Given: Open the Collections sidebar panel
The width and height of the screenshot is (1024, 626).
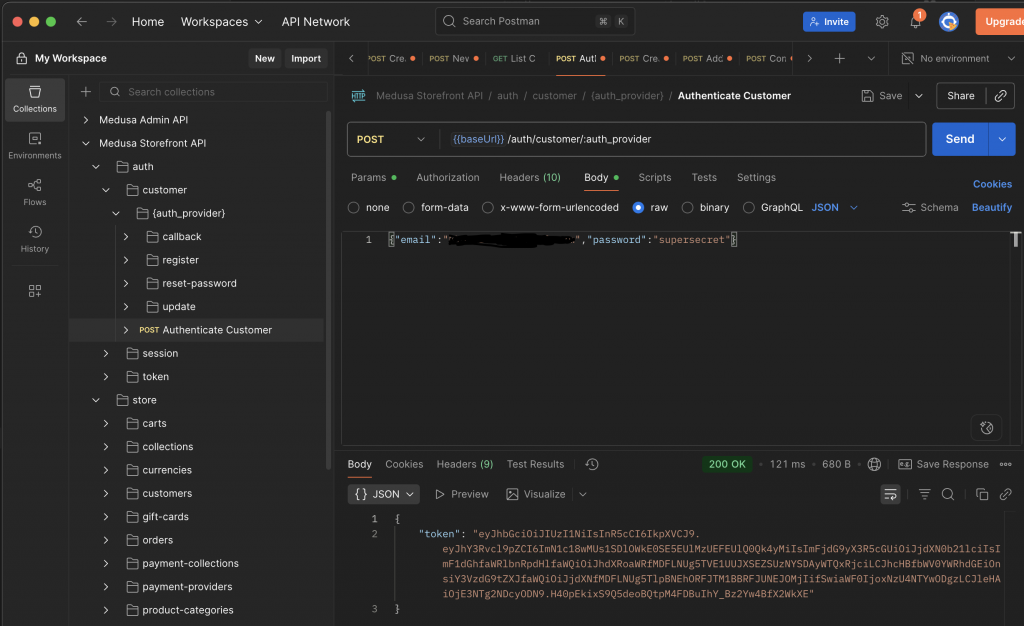Looking at the screenshot, I should [35, 99].
